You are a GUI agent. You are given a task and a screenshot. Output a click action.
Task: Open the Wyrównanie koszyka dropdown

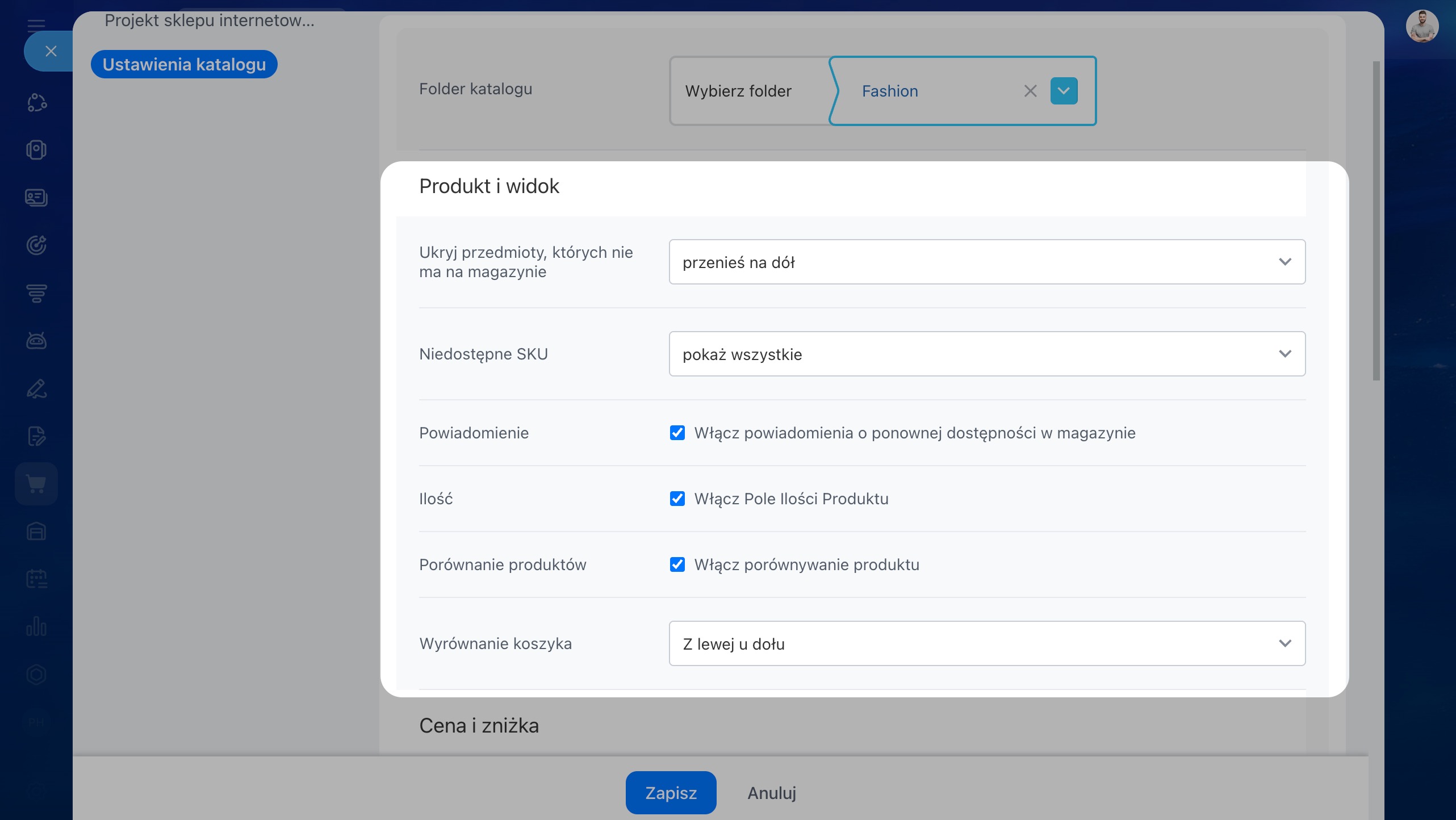[x=987, y=643]
